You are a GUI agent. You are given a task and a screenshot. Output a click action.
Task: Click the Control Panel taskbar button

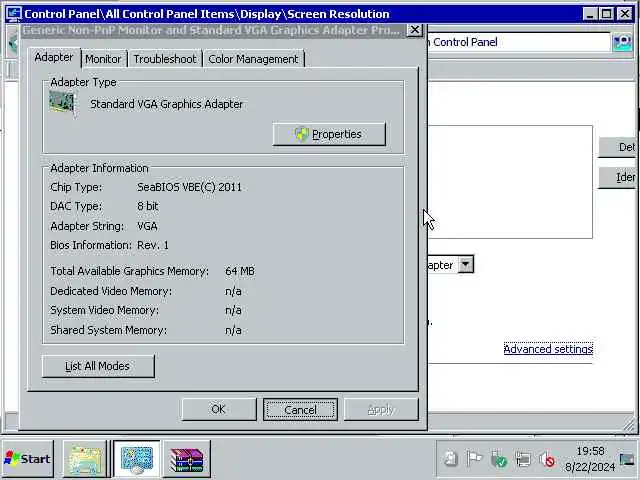click(x=137, y=459)
